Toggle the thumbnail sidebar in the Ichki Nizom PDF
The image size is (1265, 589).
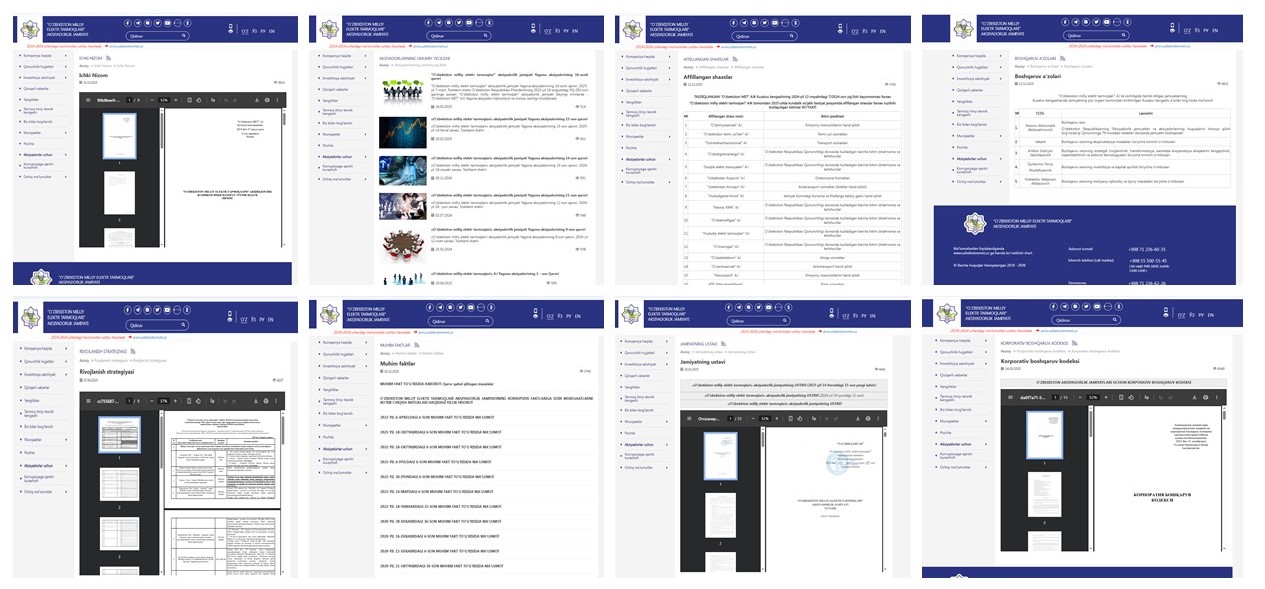pyautogui.click(x=87, y=100)
